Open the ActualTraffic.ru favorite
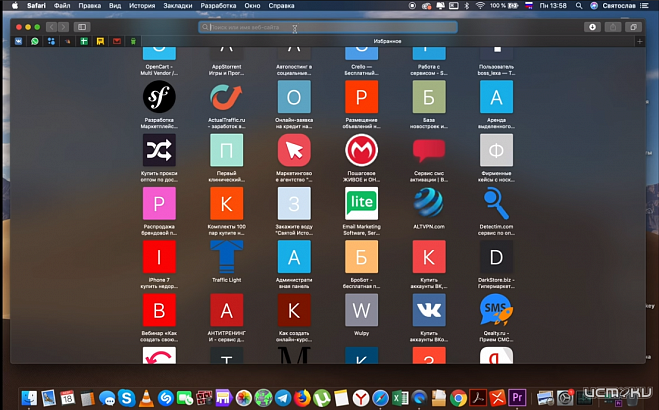 226,97
